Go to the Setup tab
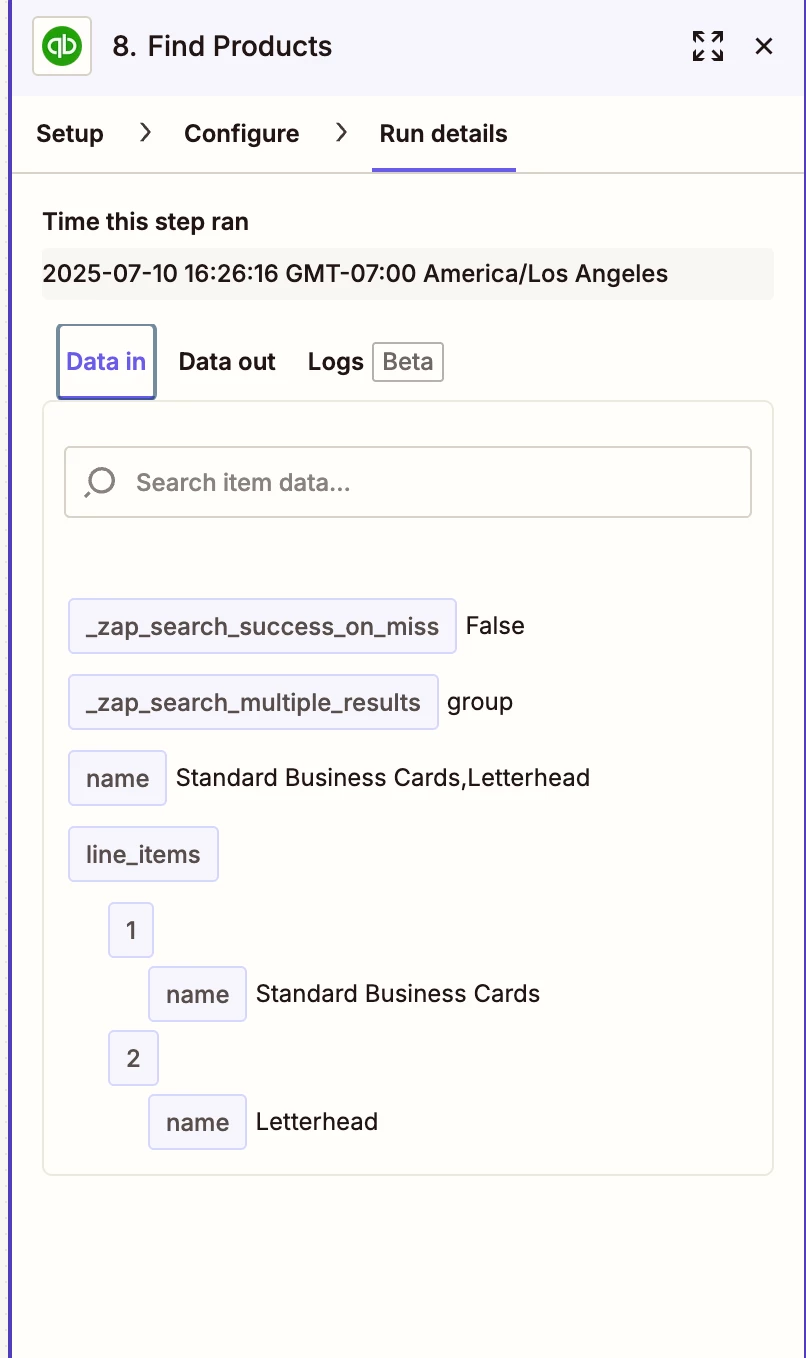Image resolution: width=806 pixels, height=1358 pixels. [x=70, y=134]
